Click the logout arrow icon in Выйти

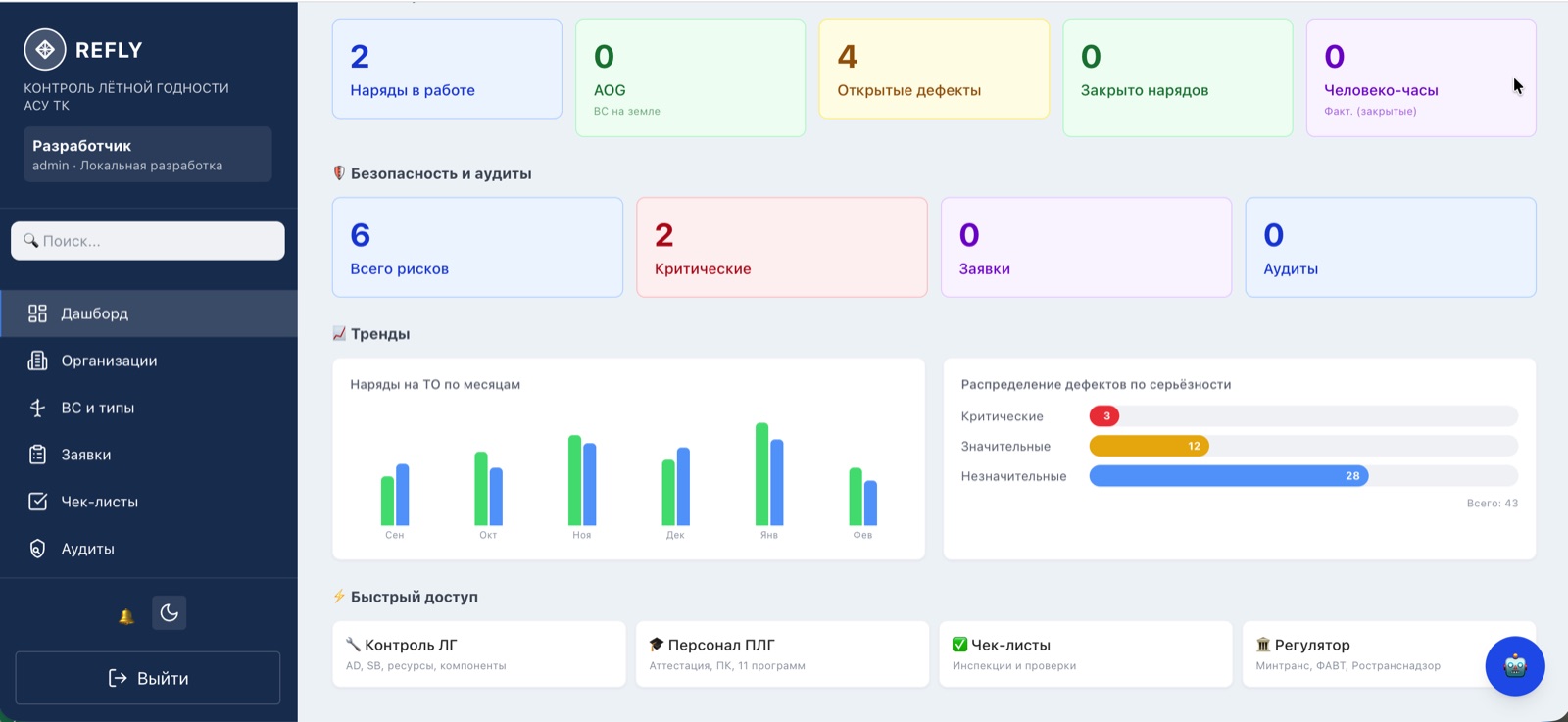tap(118, 678)
